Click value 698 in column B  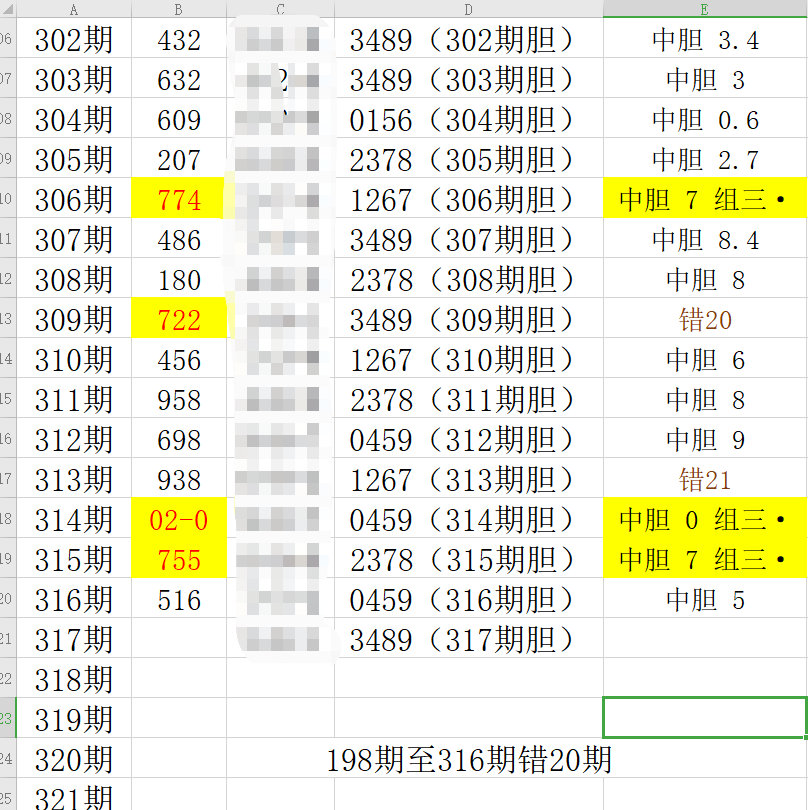179,440
